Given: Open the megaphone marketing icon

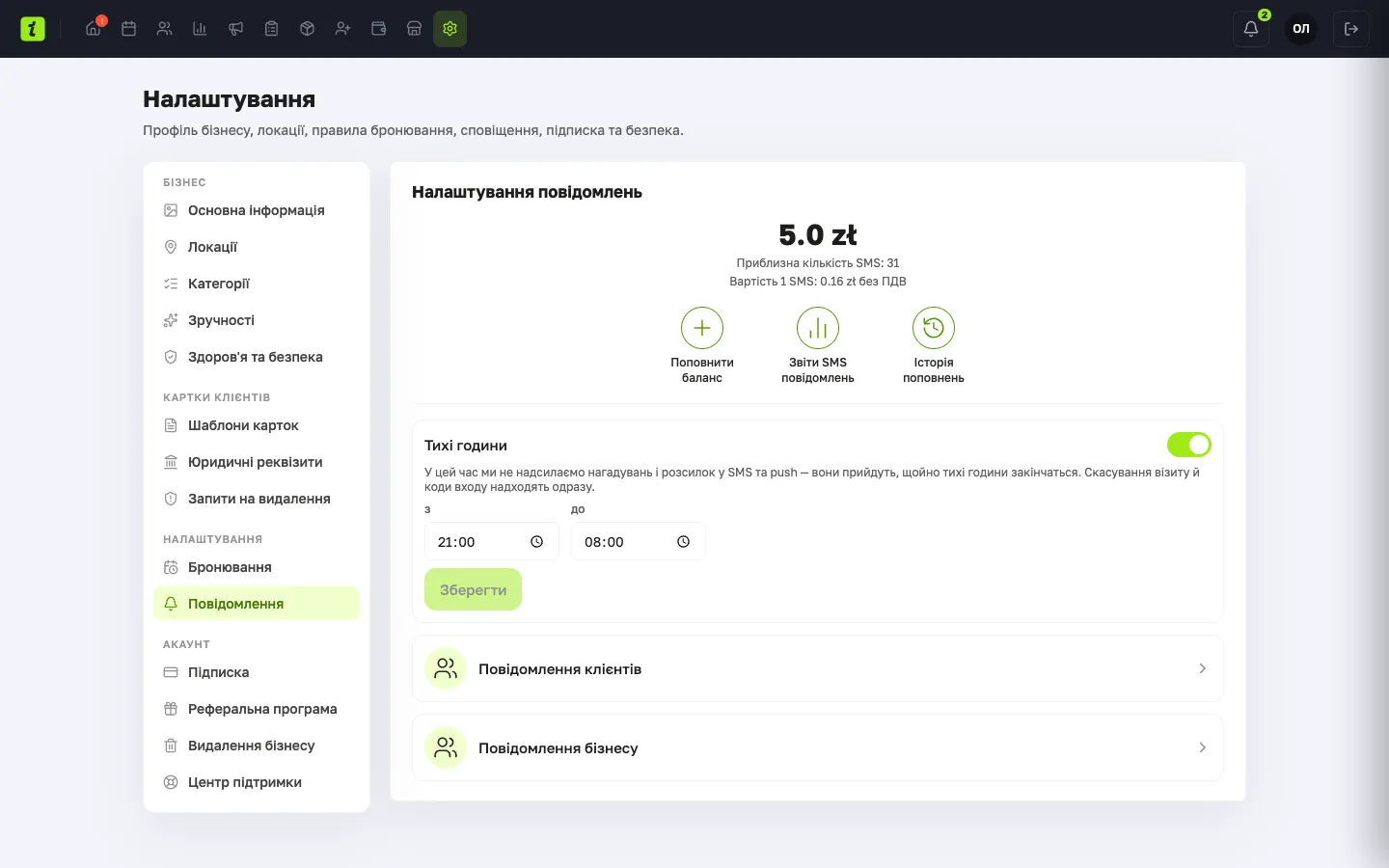Looking at the screenshot, I should pyautogui.click(x=235, y=29).
